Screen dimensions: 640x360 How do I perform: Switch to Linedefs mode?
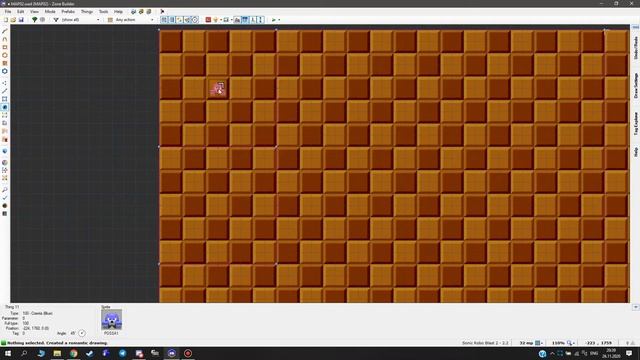pos(5,91)
